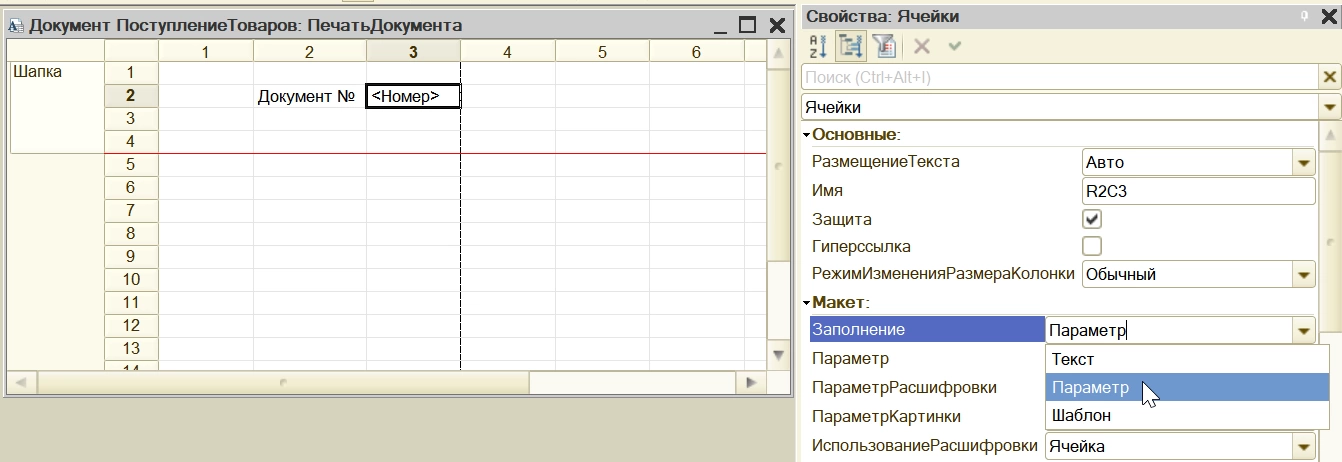Select the Параметр property label

click(850, 358)
